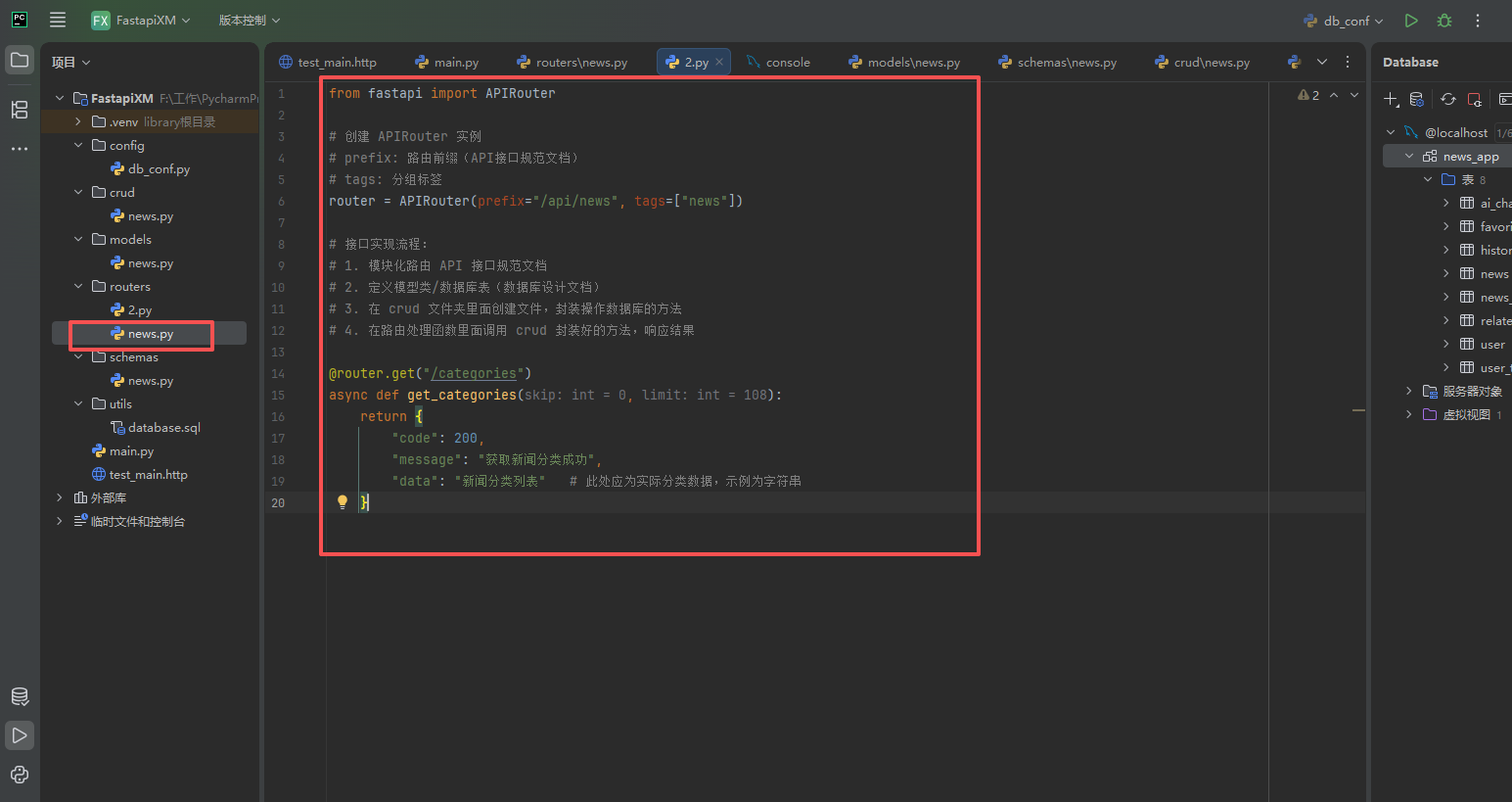Refresh the database tree
Image resolution: width=1512 pixels, height=802 pixels.
click(x=1448, y=99)
